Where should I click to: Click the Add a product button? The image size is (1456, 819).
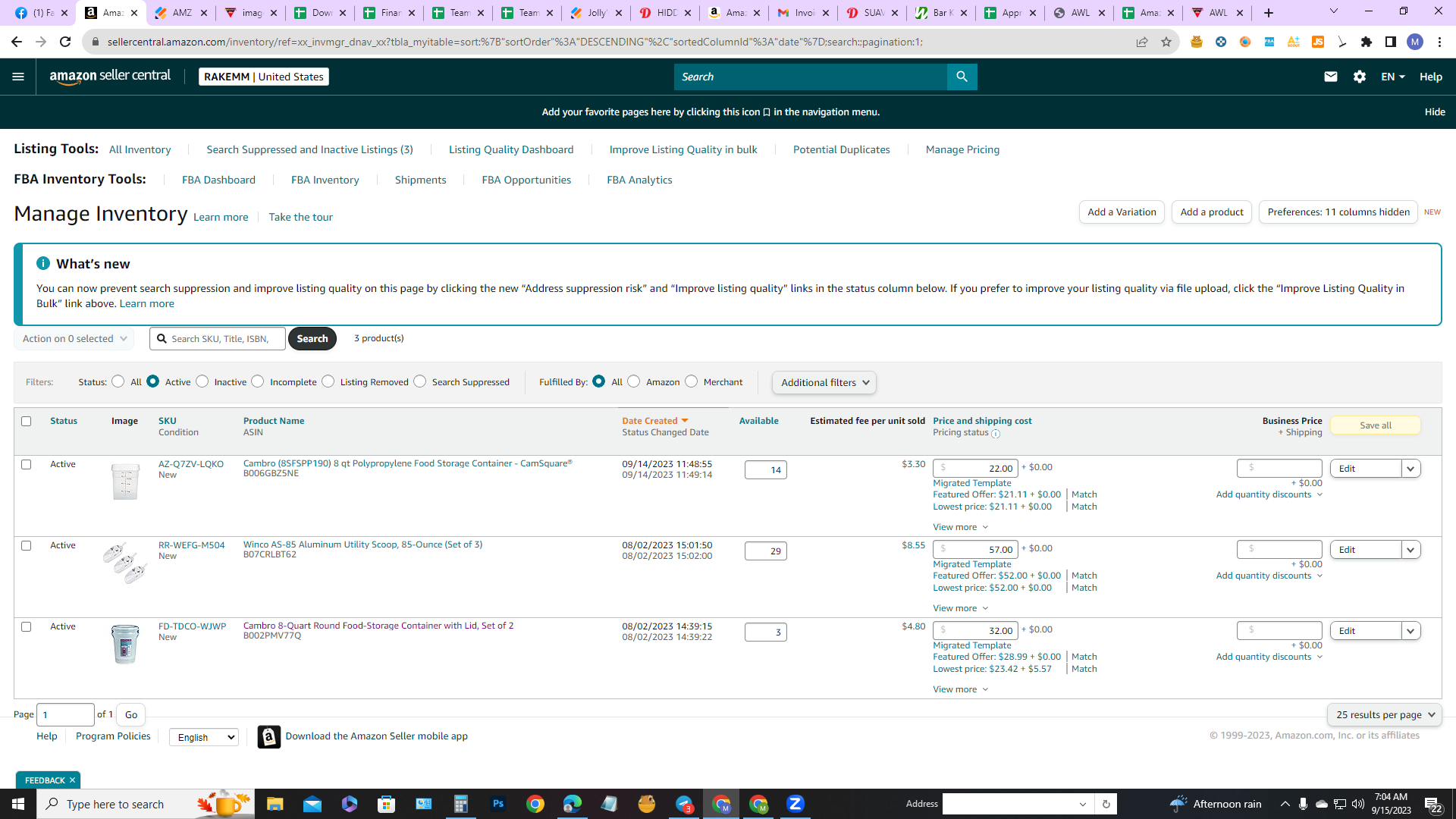click(1212, 212)
